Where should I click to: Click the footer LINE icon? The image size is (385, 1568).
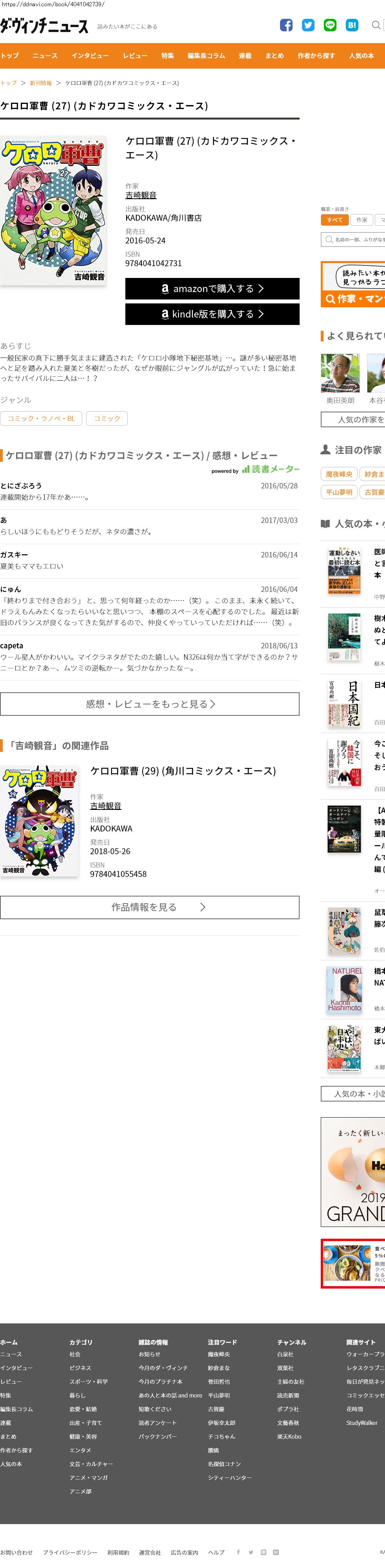(x=263, y=1552)
